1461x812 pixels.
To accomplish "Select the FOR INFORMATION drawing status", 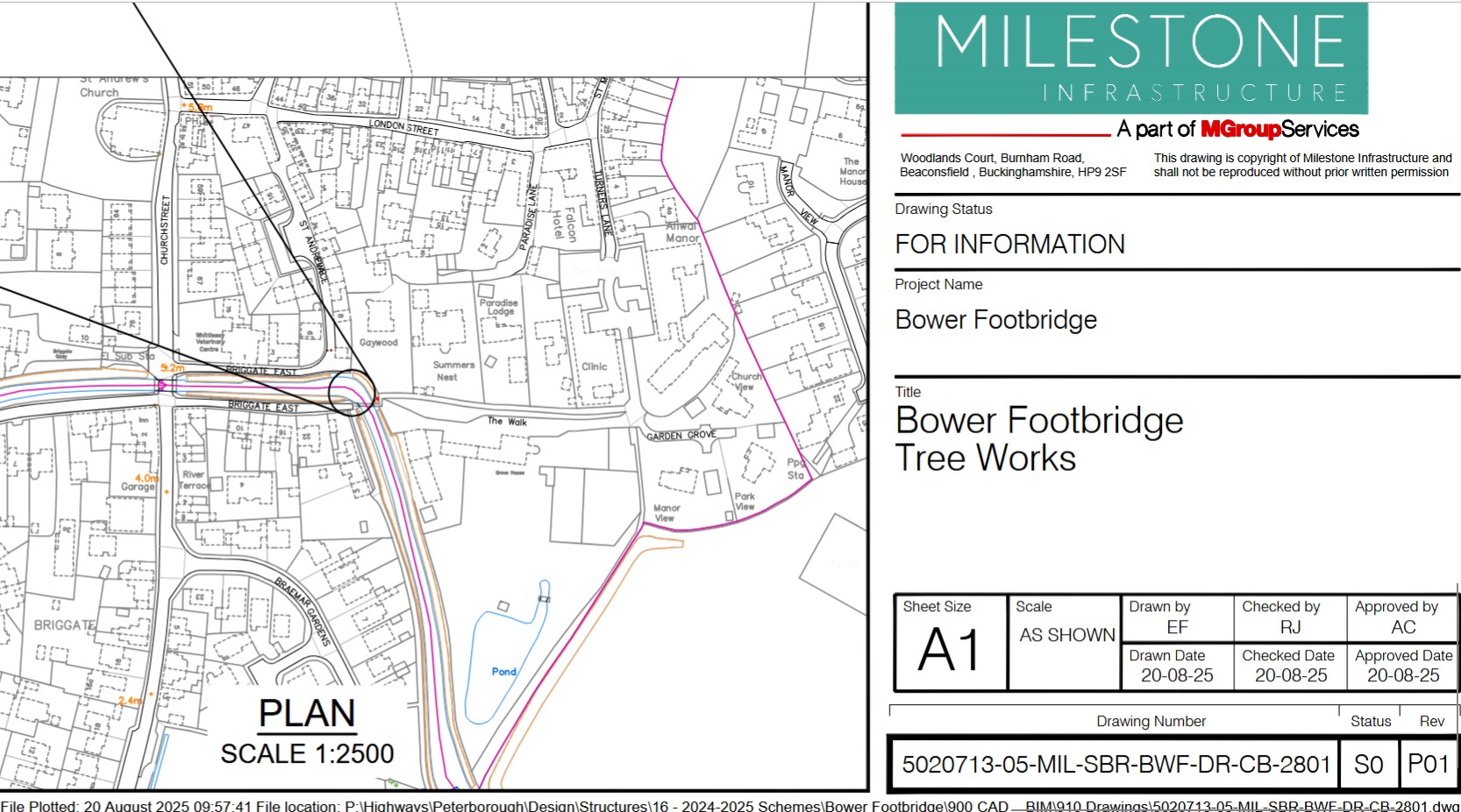I will [1009, 245].
